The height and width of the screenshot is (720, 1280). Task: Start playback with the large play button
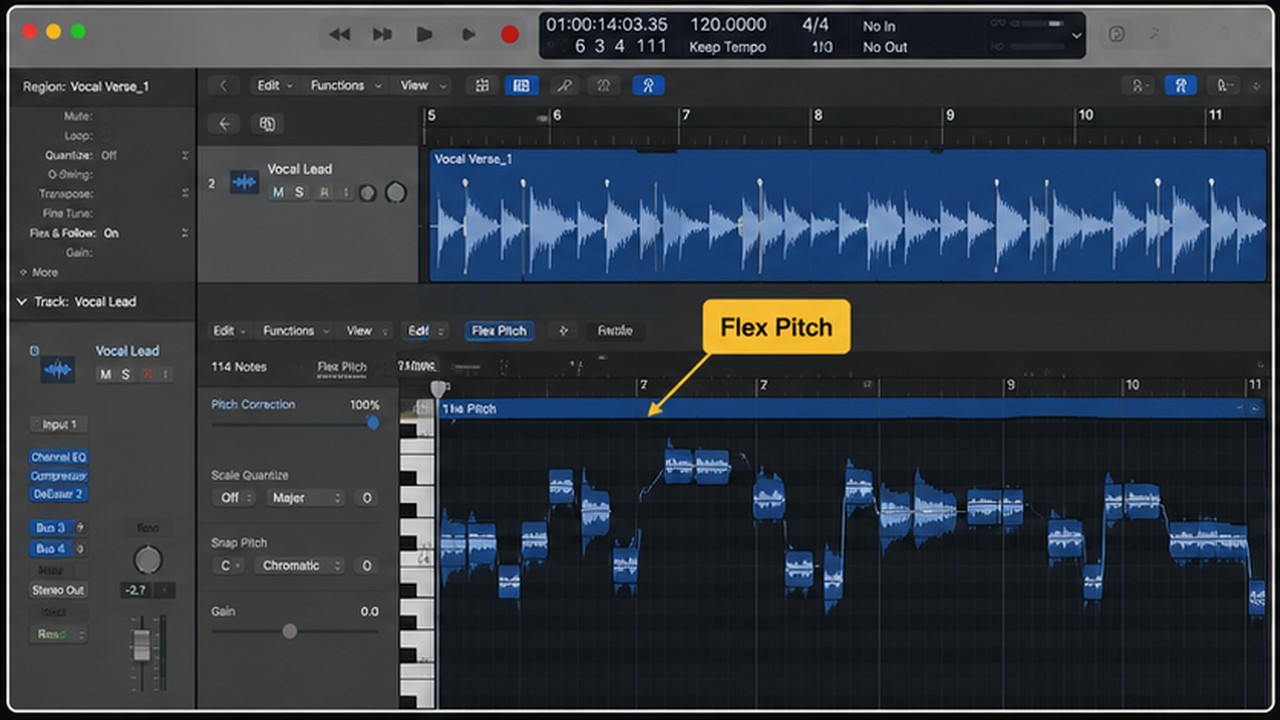pyautogui.click(x=425, y=35)
